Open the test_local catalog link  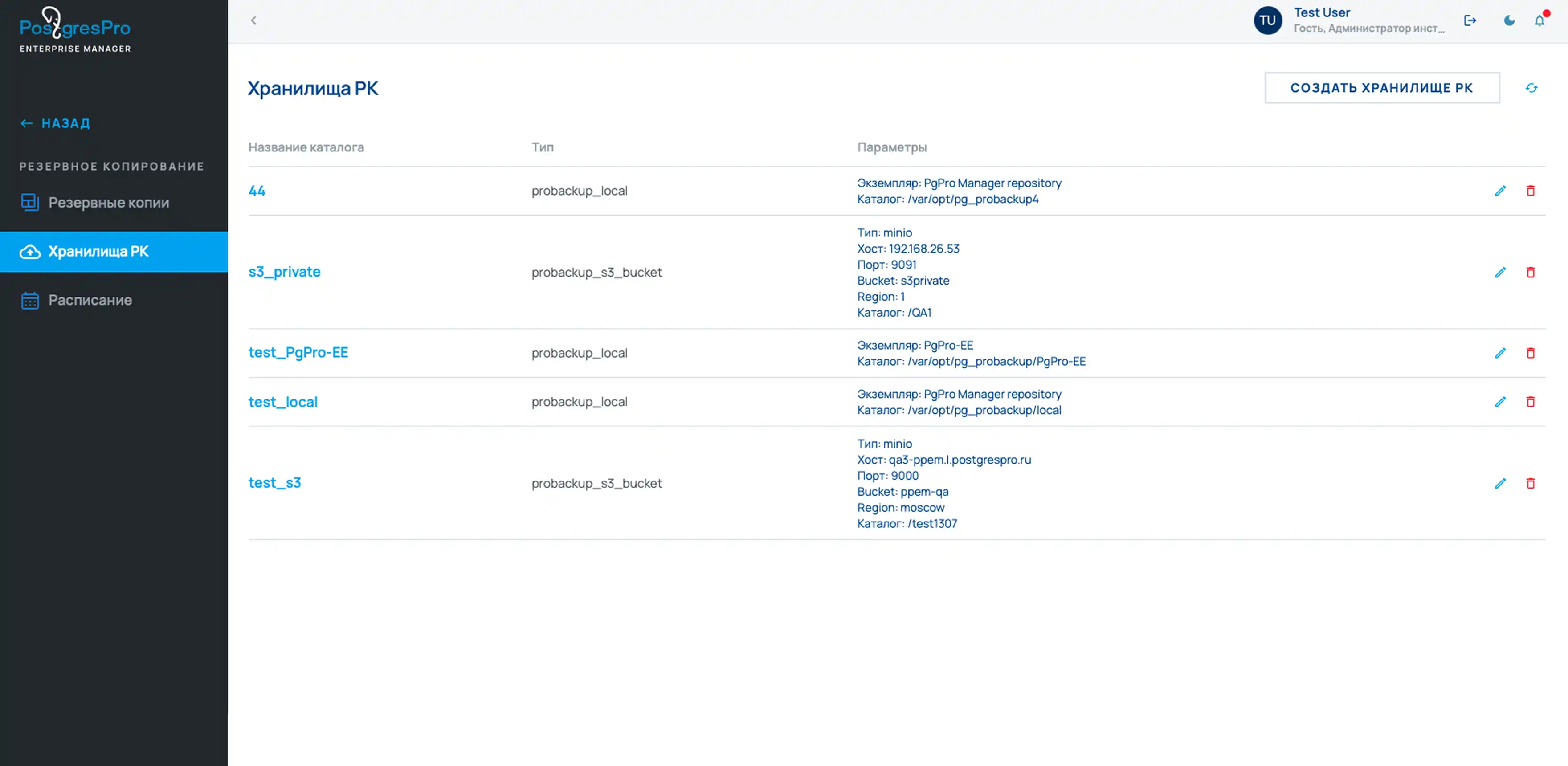coord(283,402)
